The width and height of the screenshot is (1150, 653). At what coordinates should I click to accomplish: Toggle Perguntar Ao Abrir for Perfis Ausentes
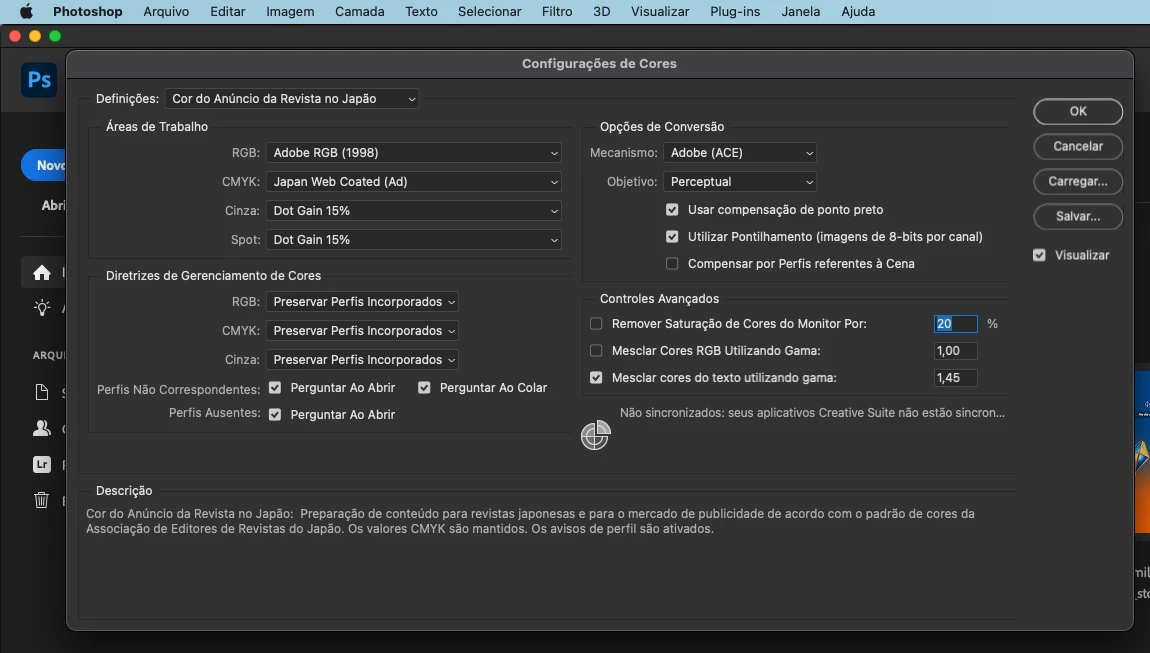tap(275, 415)
